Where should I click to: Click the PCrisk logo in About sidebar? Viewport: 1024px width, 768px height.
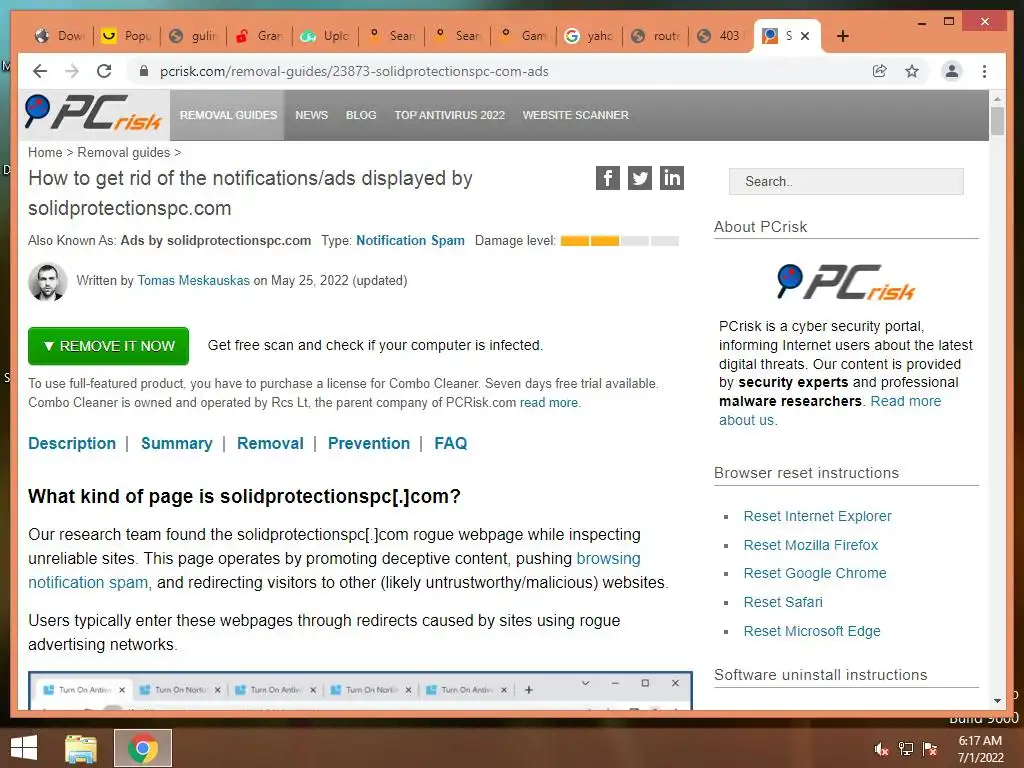pyautogui.click(x=846, y=282)
